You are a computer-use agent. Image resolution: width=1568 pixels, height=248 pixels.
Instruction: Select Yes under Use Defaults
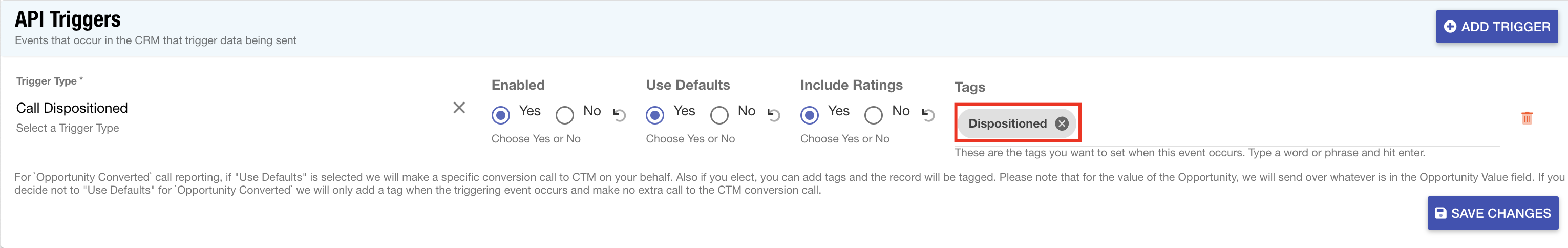[655, 115]
